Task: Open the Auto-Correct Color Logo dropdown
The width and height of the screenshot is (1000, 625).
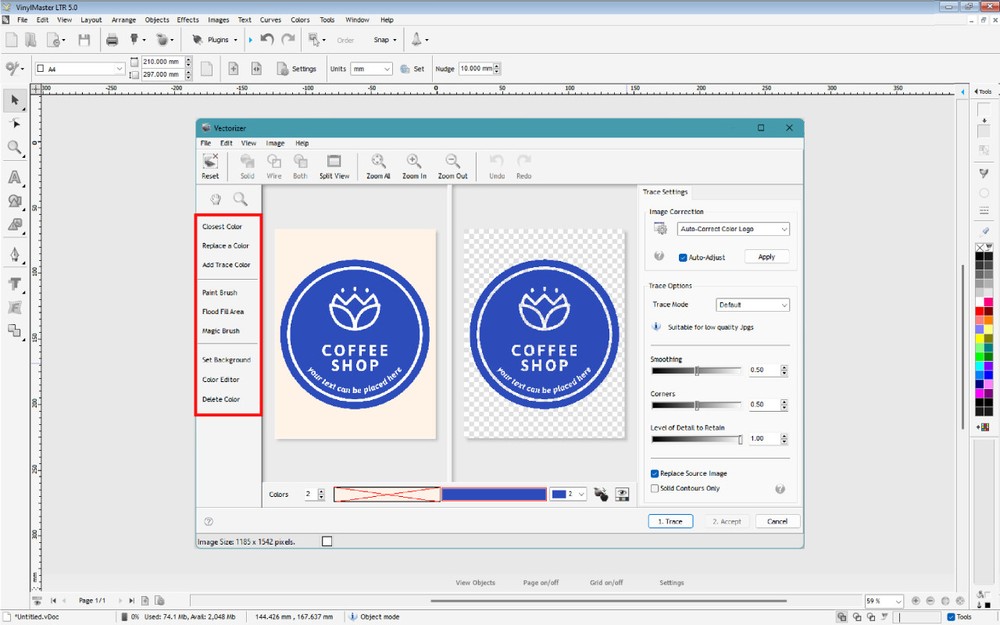Action: (x=786, y=228)
